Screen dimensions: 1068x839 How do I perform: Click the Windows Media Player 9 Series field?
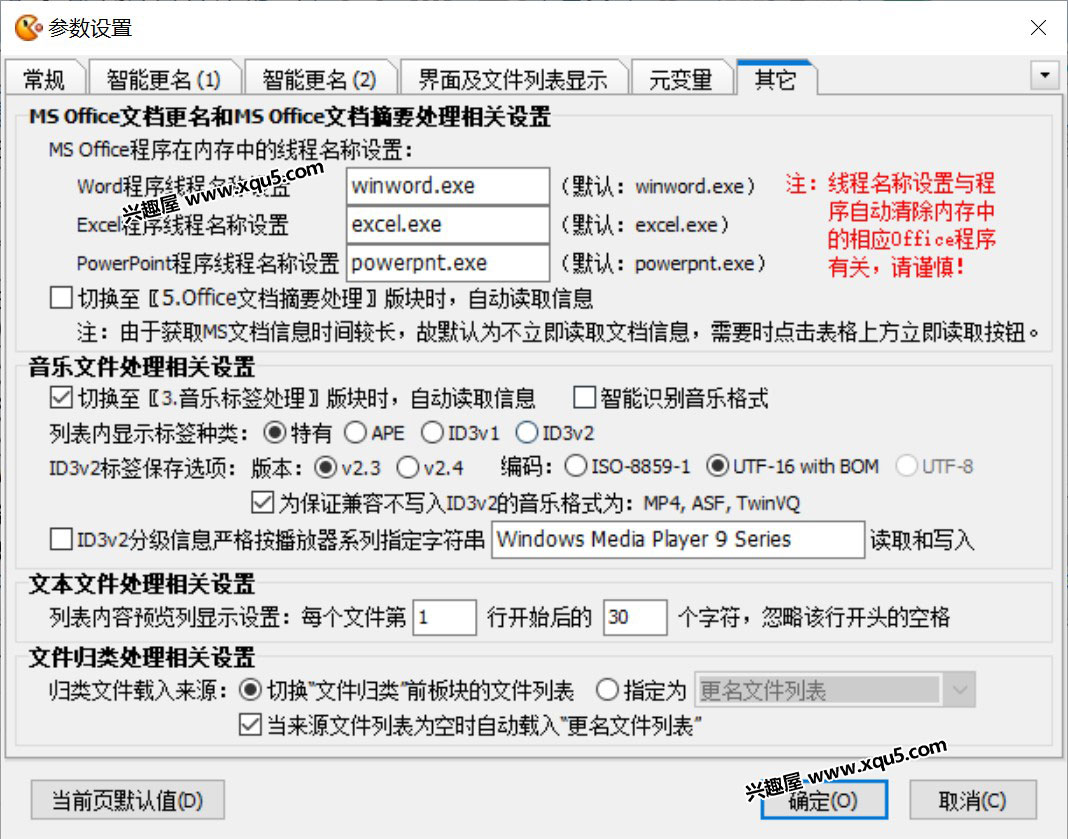(678, 539)
